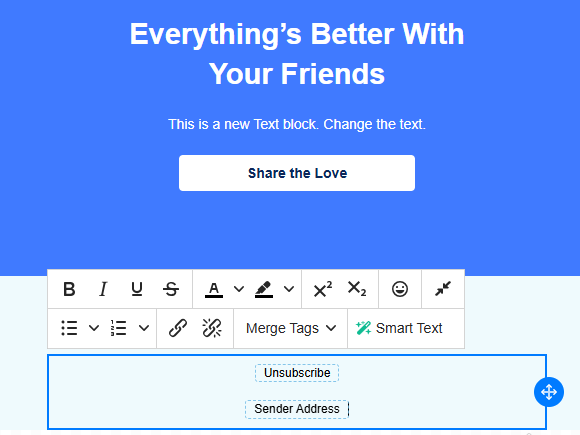Toggle underline formatting
The height and width of the screenshot is (435, 580).
[x=137, y=289]
